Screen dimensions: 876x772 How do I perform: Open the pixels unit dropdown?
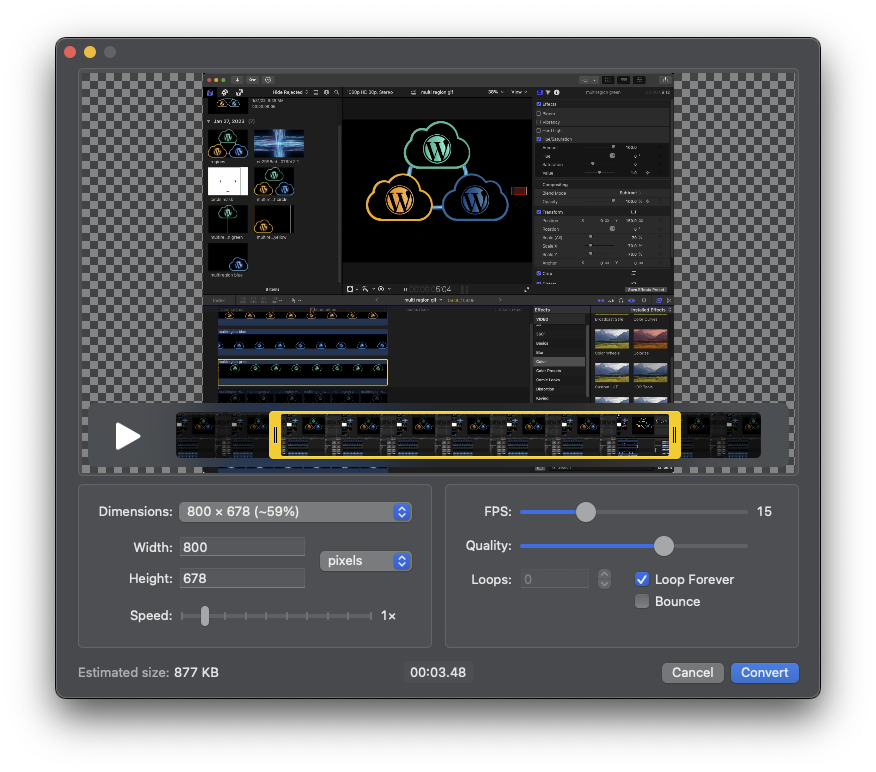coord(365,561)
